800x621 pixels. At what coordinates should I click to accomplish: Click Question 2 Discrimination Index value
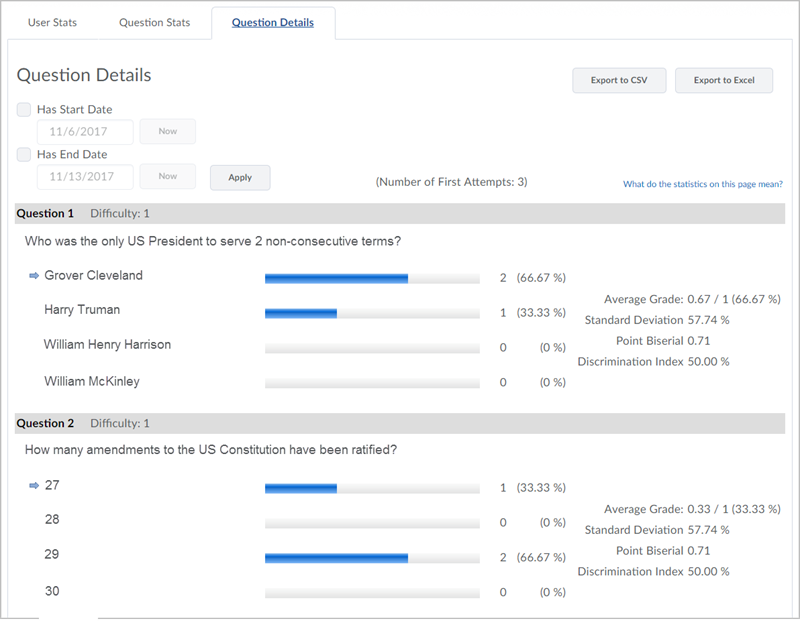tap(709, 572)
